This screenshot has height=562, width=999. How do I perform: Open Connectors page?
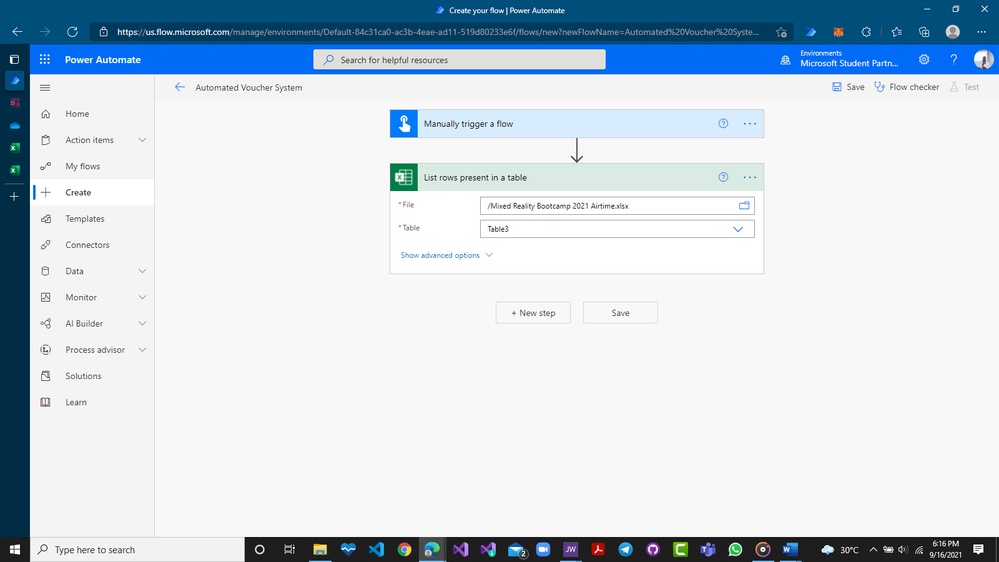92,244
